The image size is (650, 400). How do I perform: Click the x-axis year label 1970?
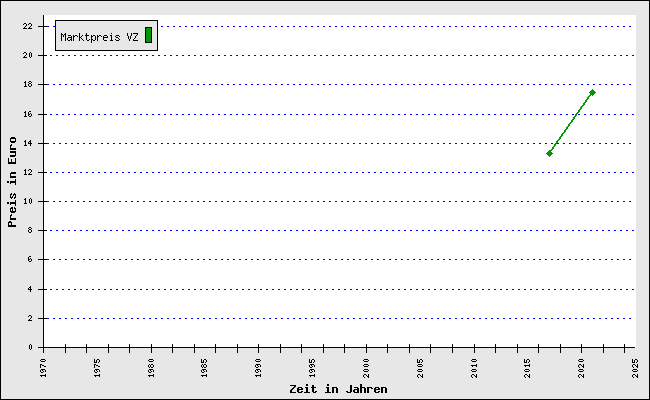[x=44, y=368]
